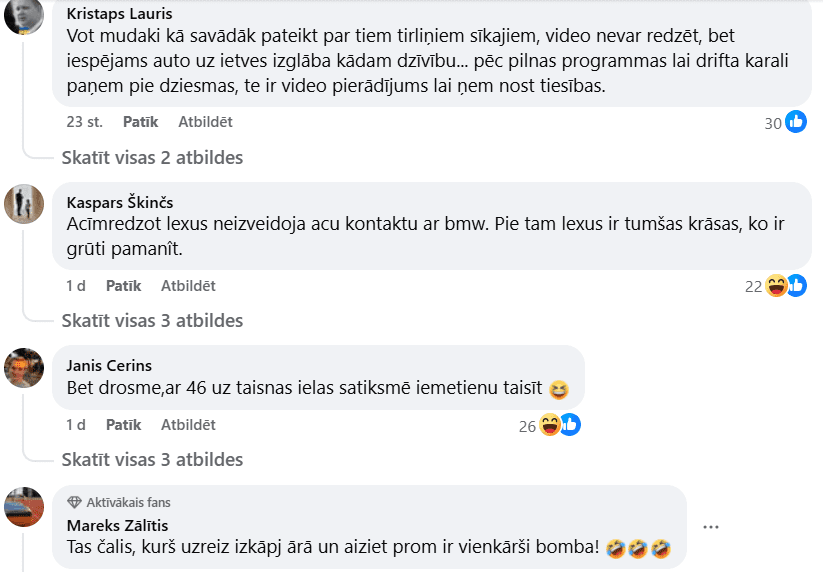Open Kaspars Škinčs profile name link
The width and height of the screenshot is (823, 572).
[119, 202]
